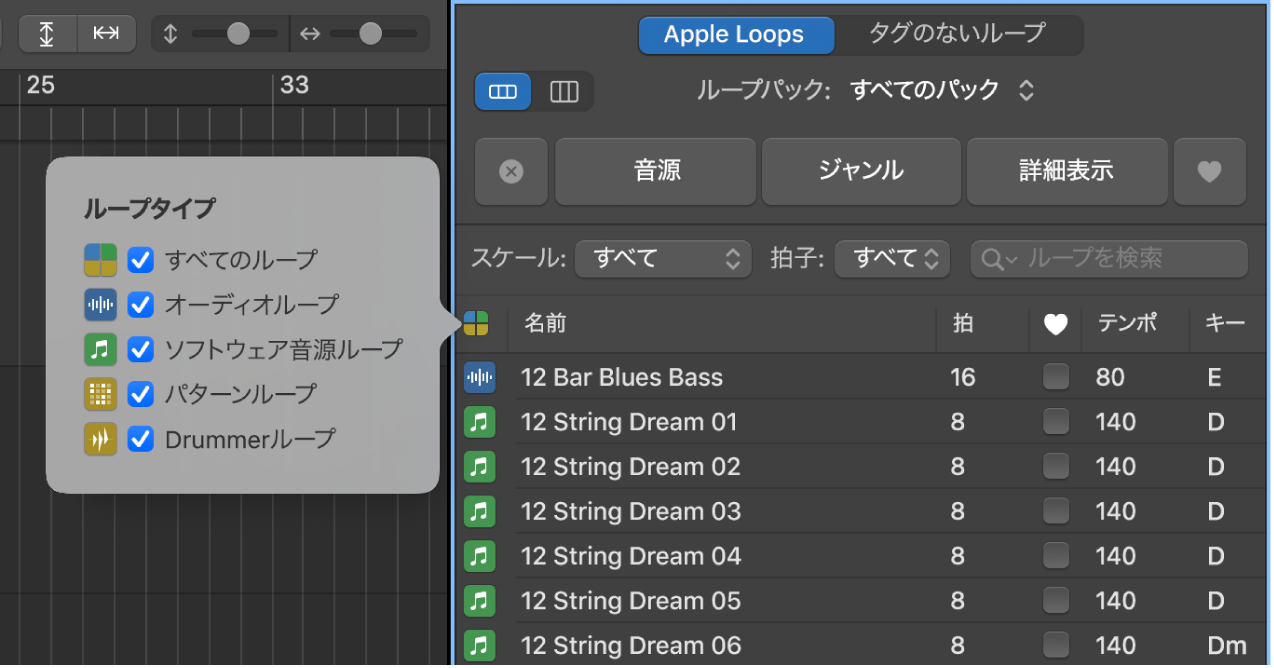Select the button view icon
The height and width of the screenshot is (668, 1274).
click(x=503, y=92)
